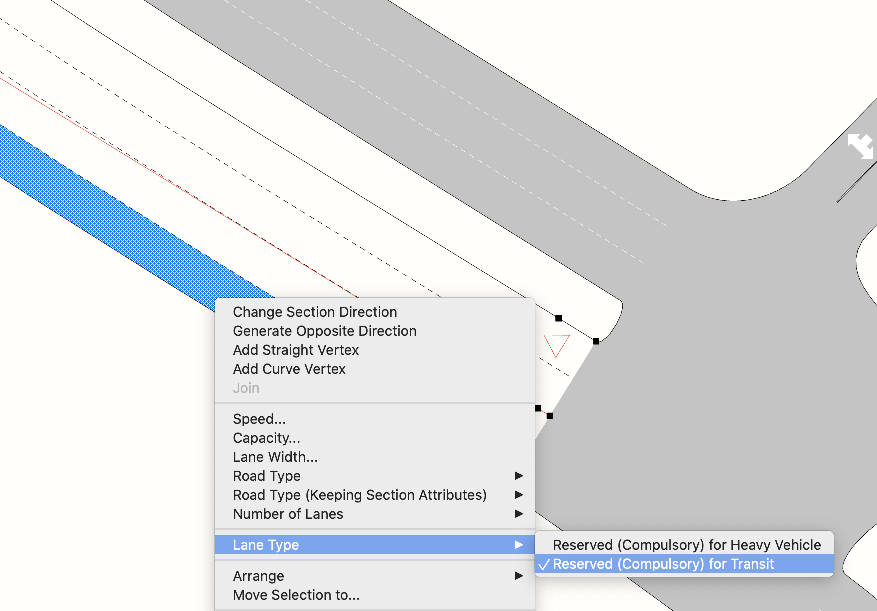Viewport: 877px width, 611px height.
Task: Uncheck Reserved (Compulsory) for Transit
Action: [x=663, y=564]
